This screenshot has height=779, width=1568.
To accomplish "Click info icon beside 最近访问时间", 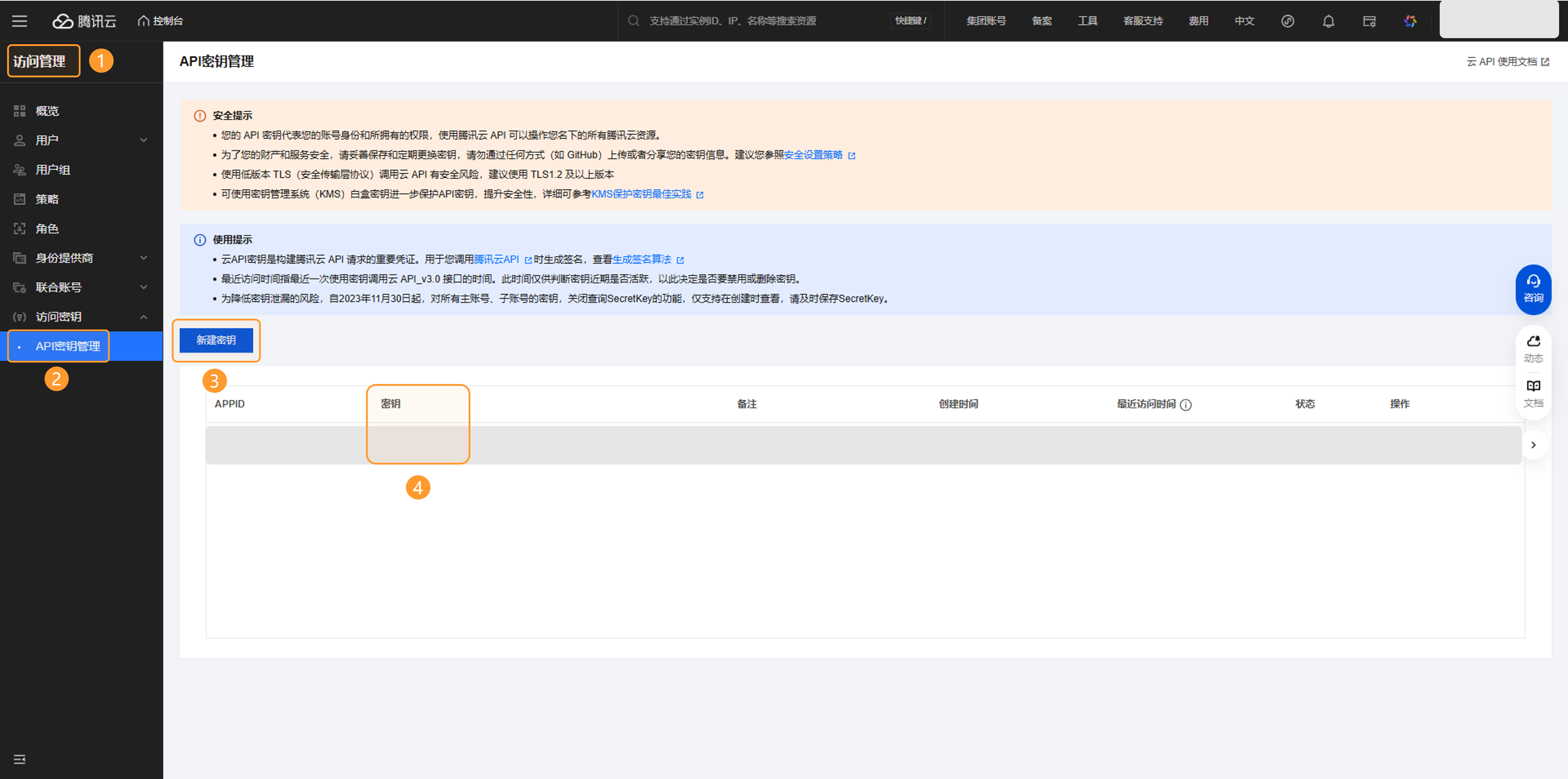I will click(1185, 404).
